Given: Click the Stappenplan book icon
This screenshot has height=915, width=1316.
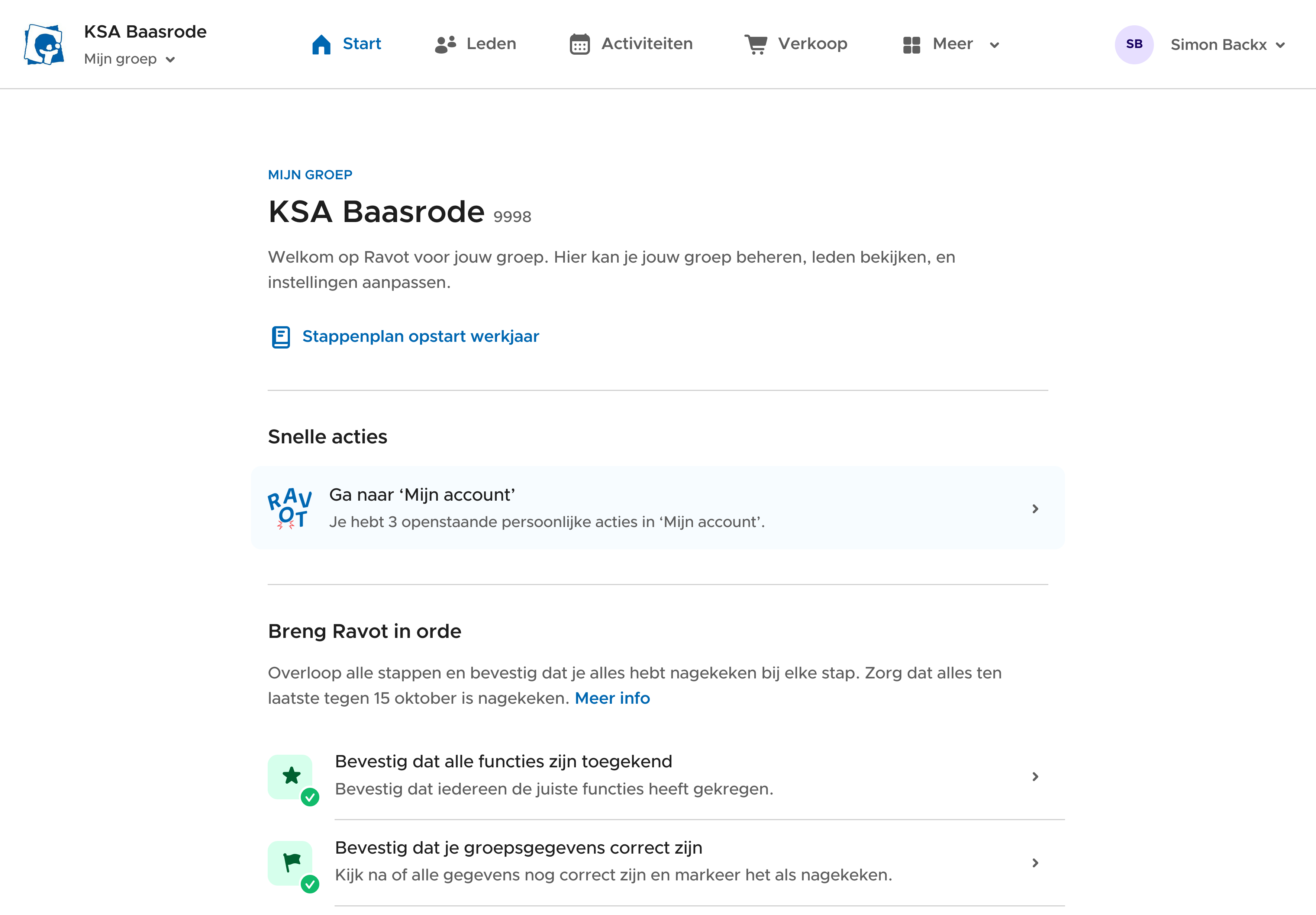Looking at the screenshot, I should 281,337.
